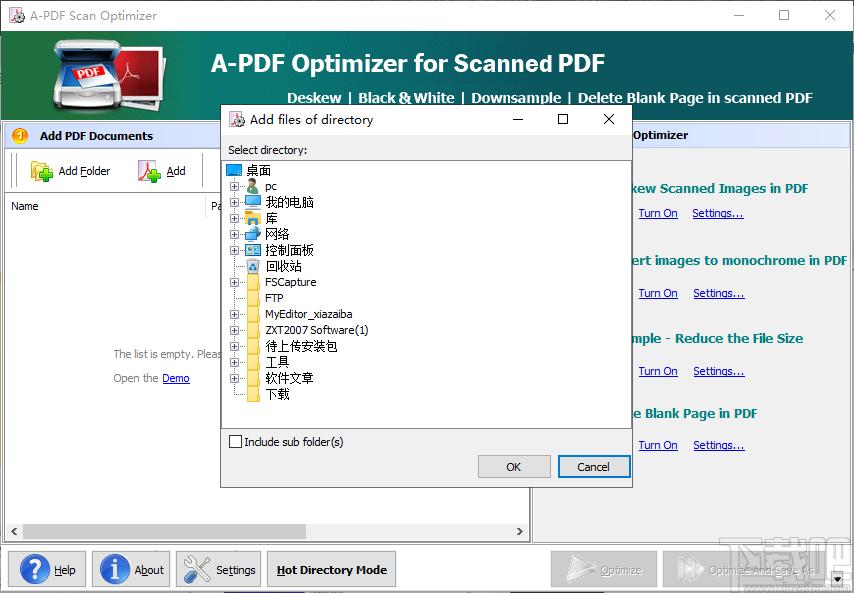854x593 pixels.
Task: Expand the FSCapture folder node
Action: pyautogui.click(x=235, y=282)
